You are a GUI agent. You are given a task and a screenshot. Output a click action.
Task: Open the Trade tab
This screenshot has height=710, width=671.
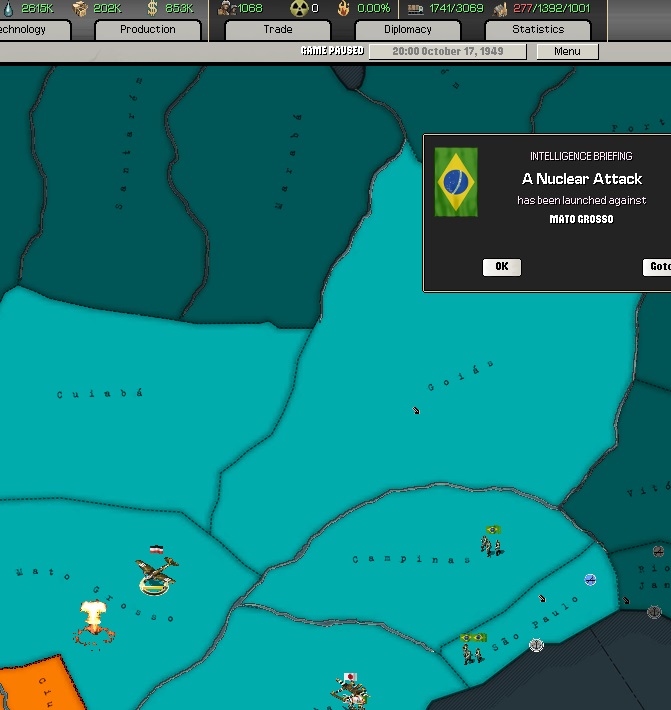tap(278, 30)
